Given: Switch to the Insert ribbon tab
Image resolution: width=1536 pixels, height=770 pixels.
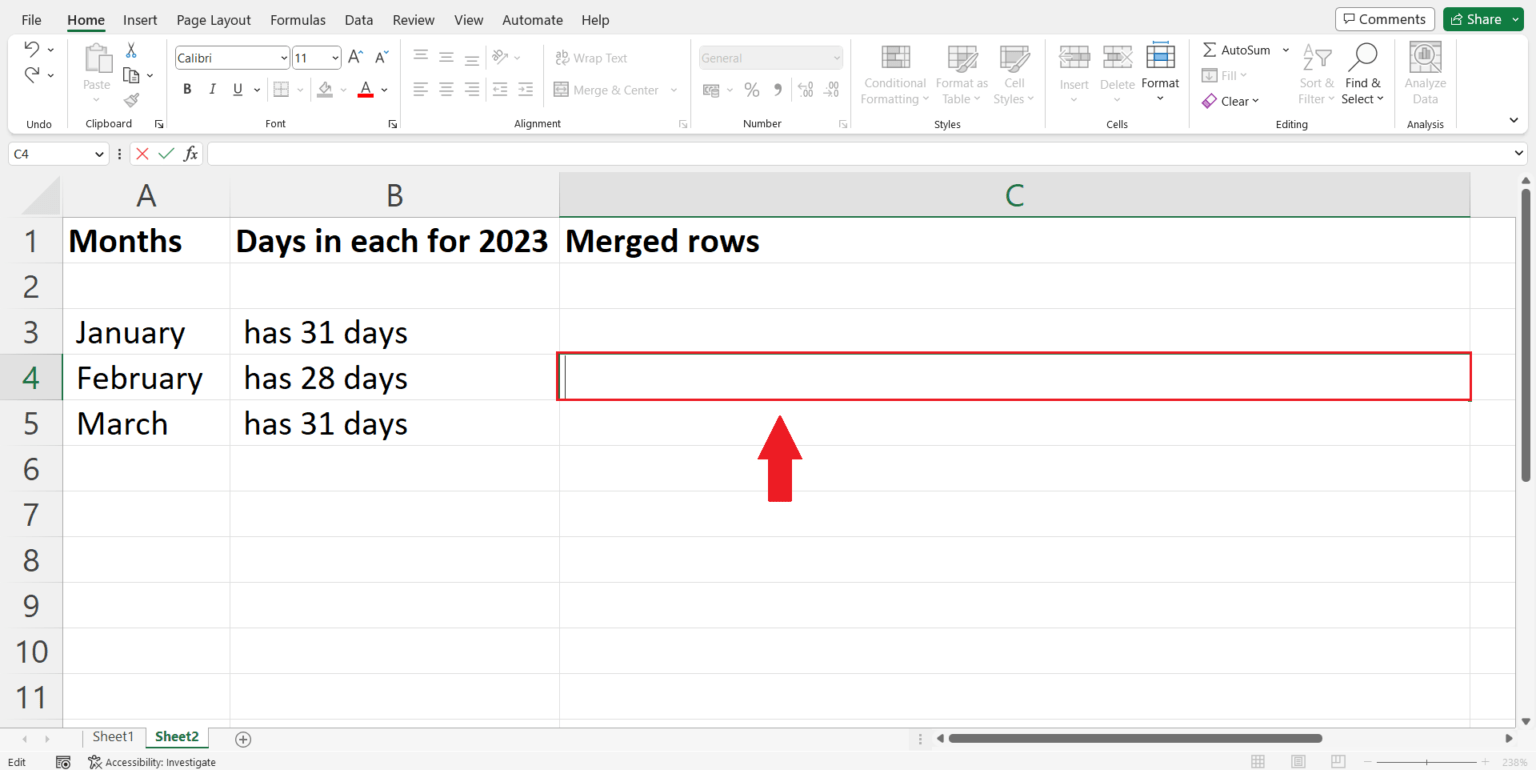Looking at the screenshot, I should click(x=140, y=19).
